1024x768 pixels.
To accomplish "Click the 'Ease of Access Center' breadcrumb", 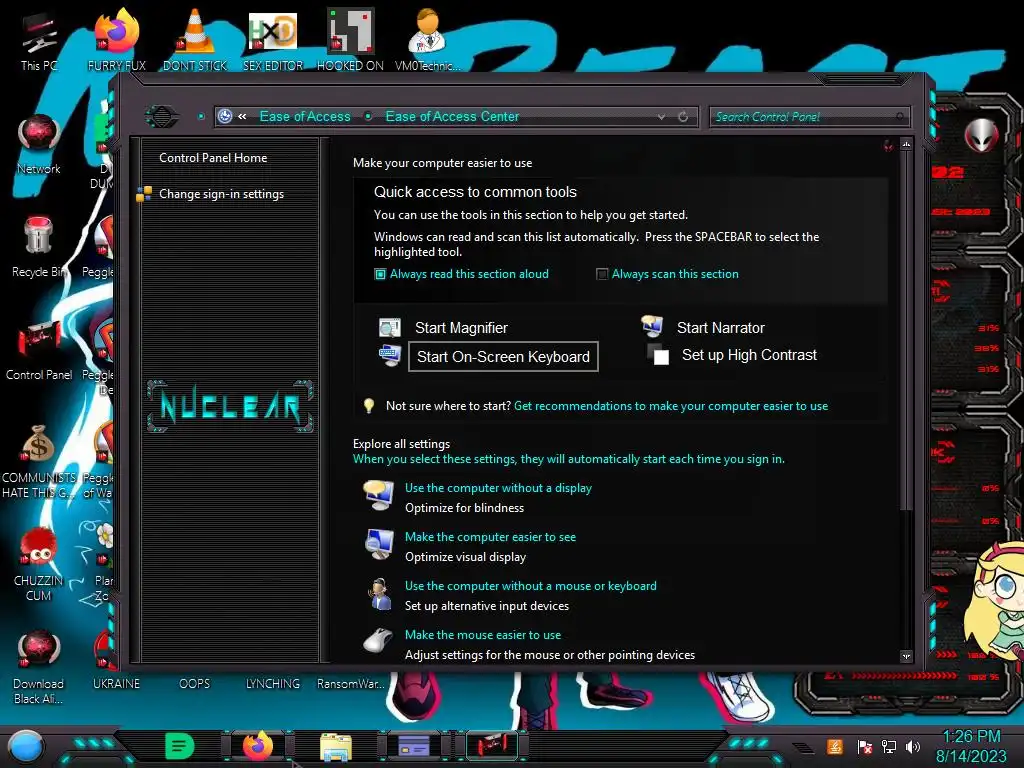I will click(x=453, y=116).
